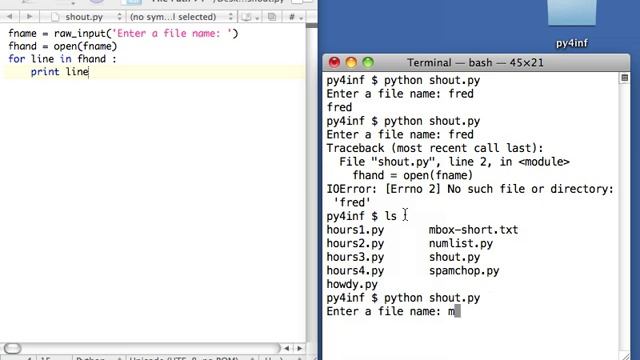Click 'fhand = open(fname)' editor line

point(62,46)
